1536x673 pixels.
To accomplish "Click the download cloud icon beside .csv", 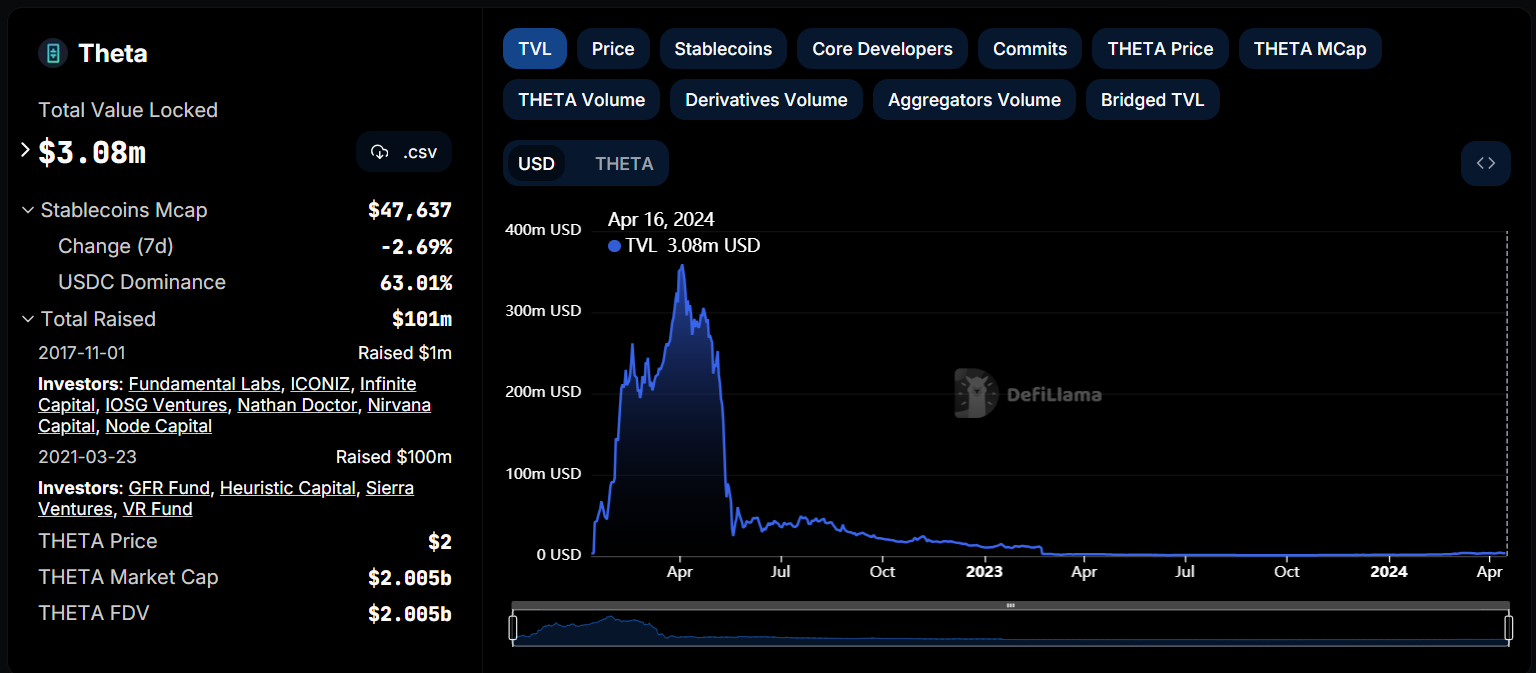I will coord(381,151).
